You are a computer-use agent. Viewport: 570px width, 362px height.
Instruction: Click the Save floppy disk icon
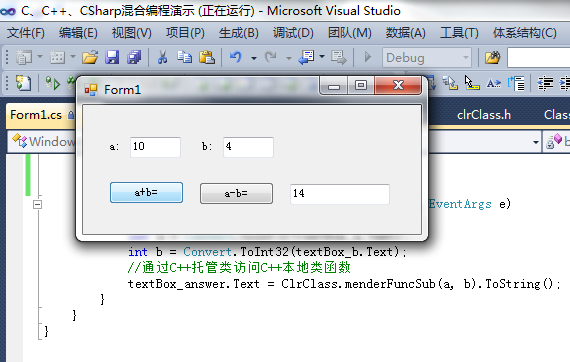click(112, 57)
